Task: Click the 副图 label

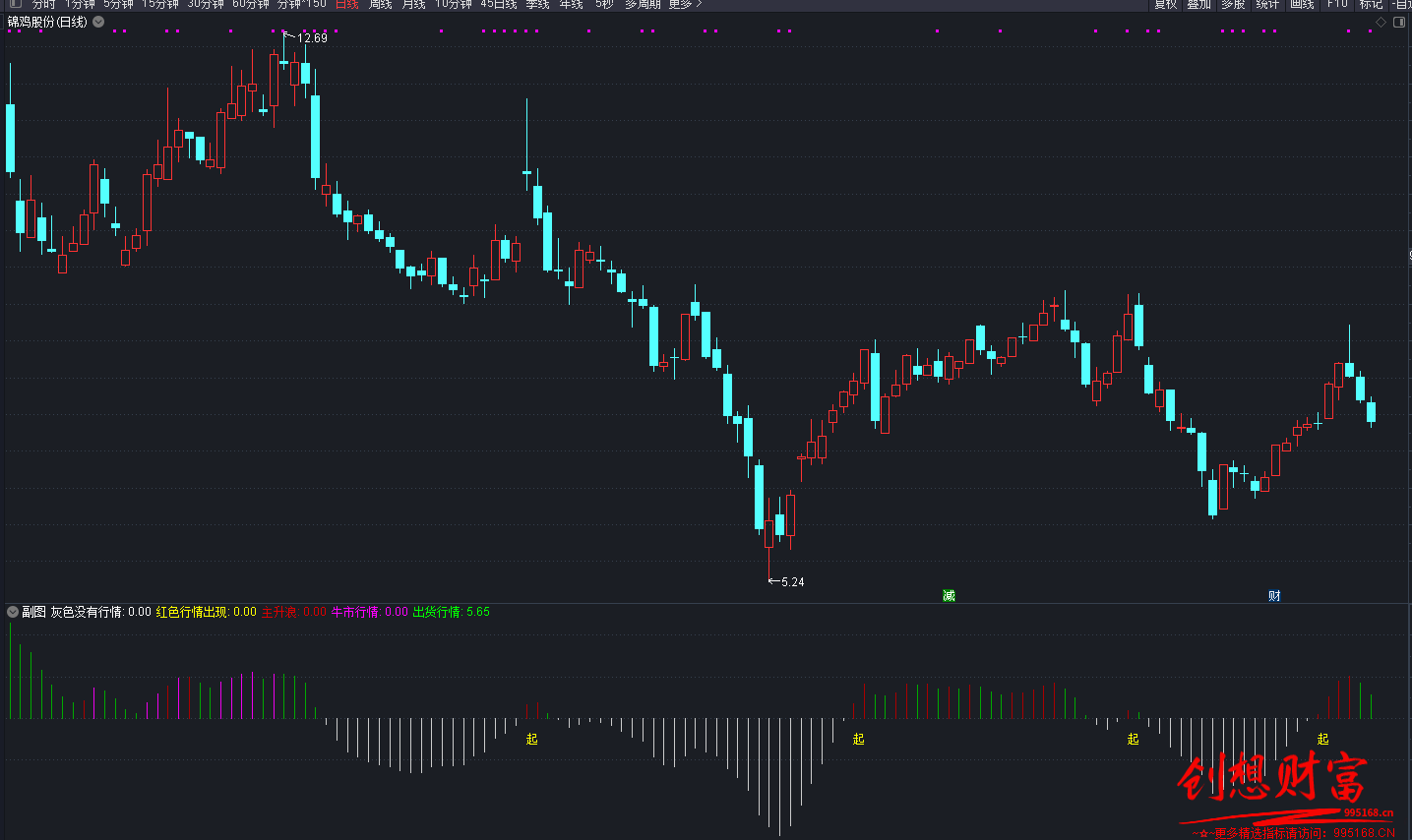Action: (x=34, y=612)
